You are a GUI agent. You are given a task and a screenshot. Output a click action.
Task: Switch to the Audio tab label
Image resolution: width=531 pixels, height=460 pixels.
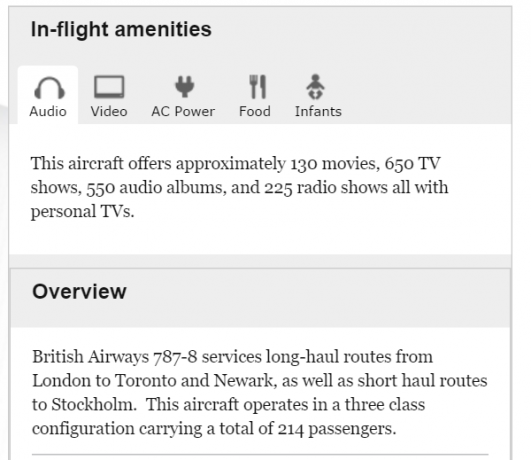click(x=48, y=111)
